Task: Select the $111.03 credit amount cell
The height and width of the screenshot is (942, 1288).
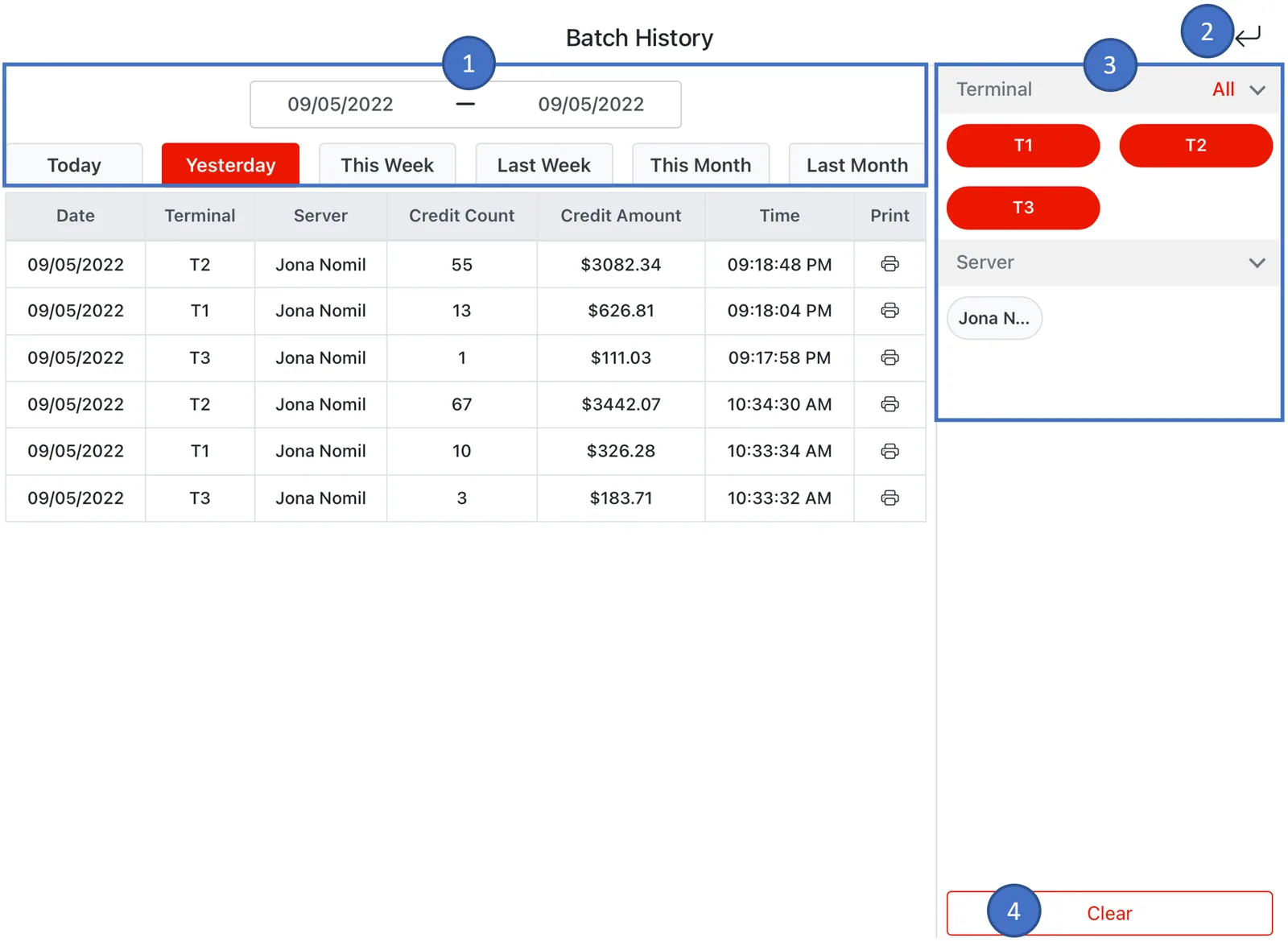Action: pos(621,357)
